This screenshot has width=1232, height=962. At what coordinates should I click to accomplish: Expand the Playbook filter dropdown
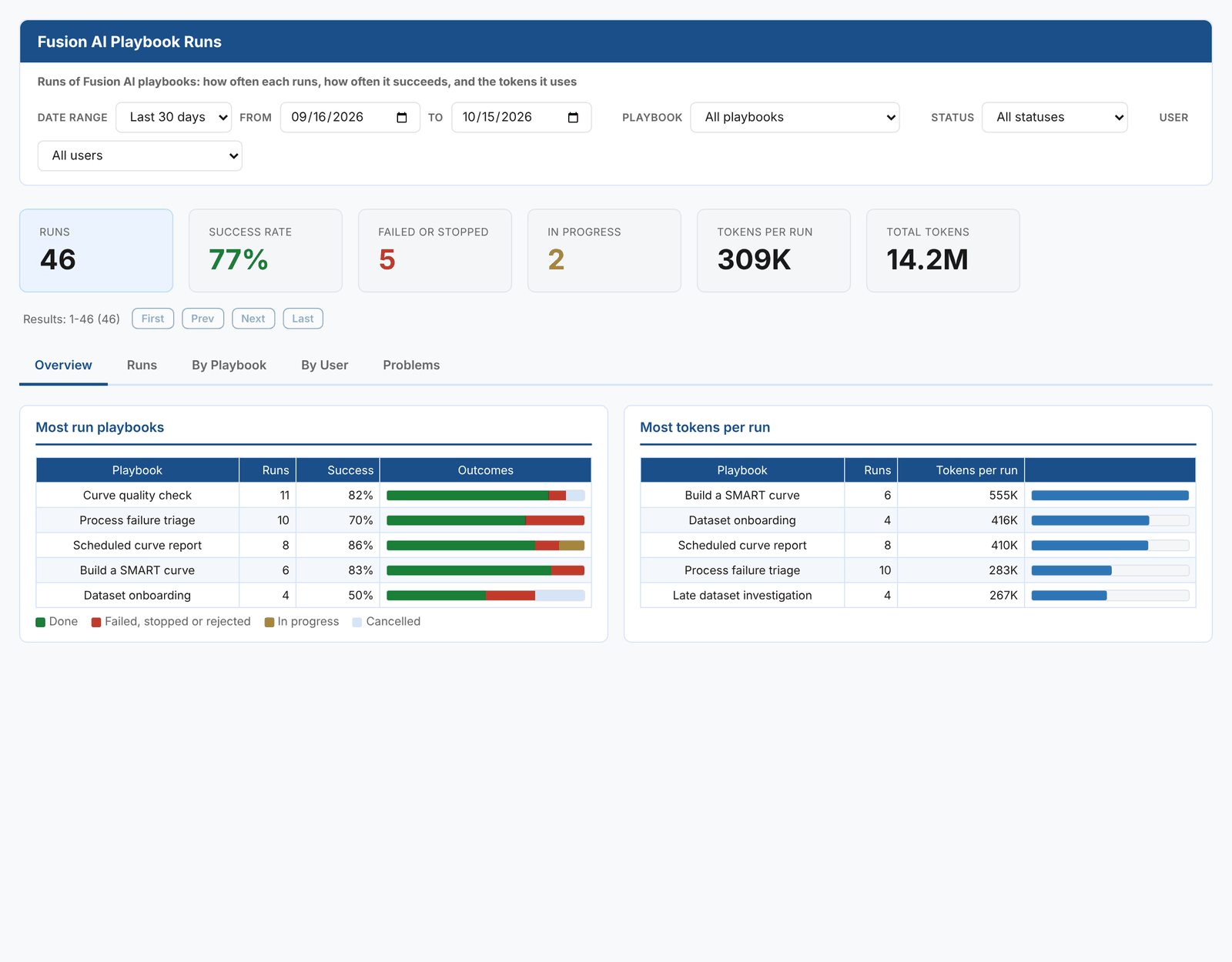click(795, 118)
